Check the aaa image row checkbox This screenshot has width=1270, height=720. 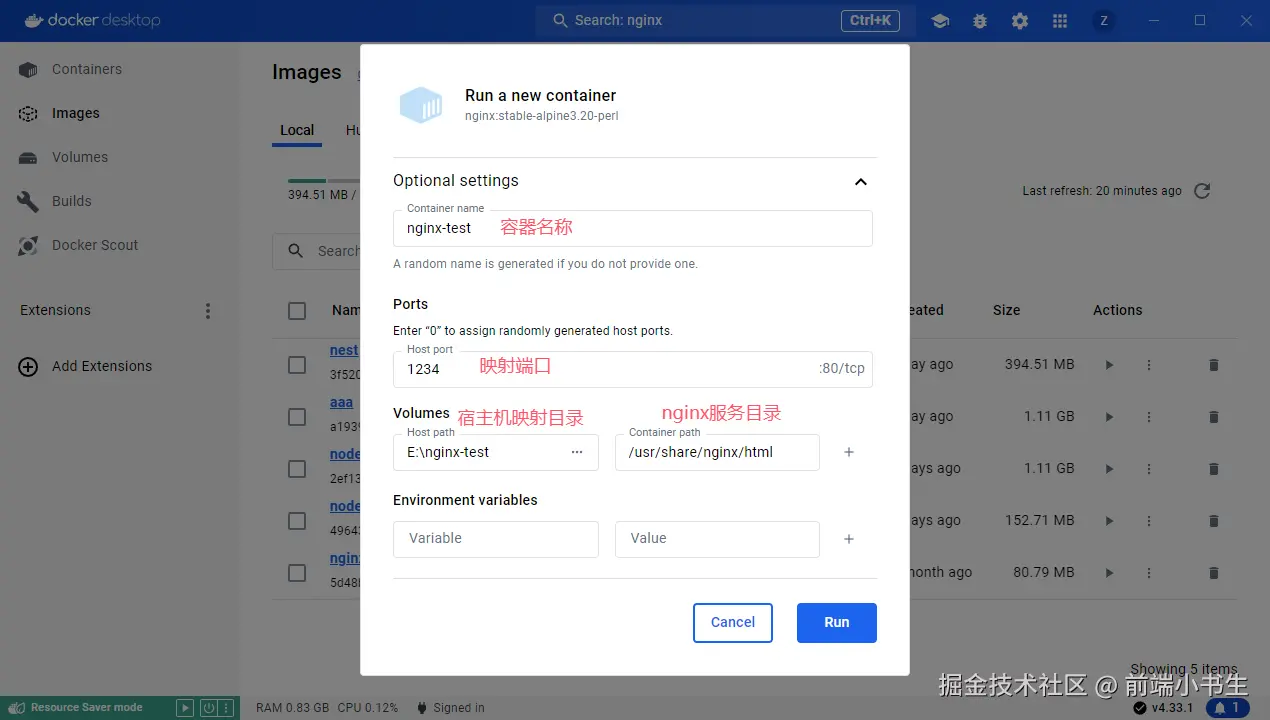pos(297,417)
